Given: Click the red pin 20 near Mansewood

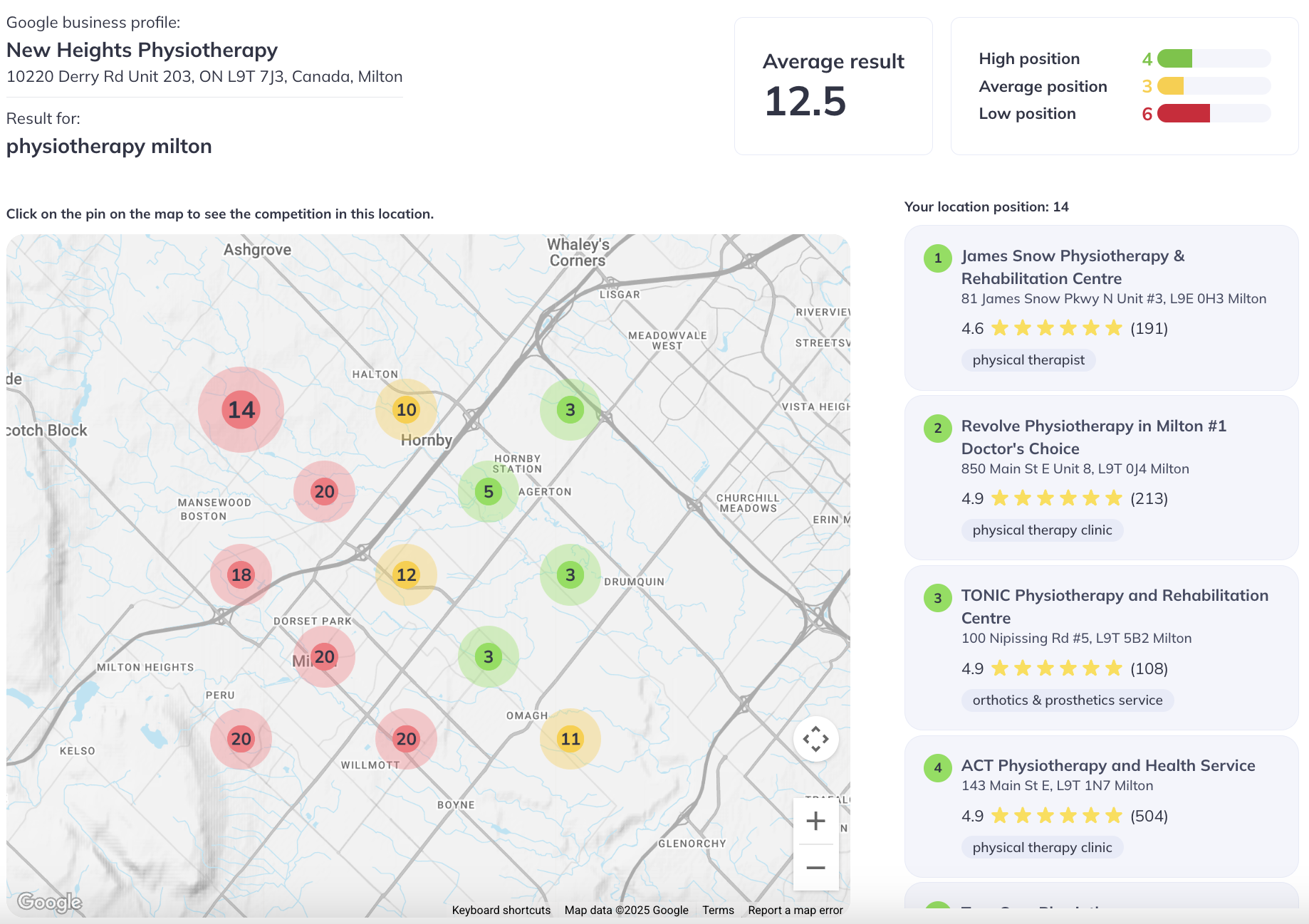Looking at the screenshot, I should click(324, 491).
